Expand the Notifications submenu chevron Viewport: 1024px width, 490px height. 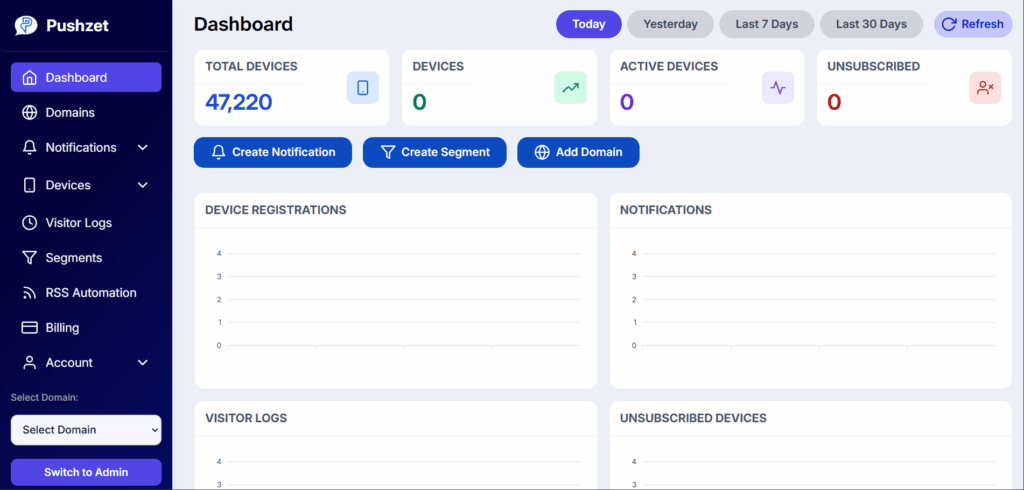[143, 148]
